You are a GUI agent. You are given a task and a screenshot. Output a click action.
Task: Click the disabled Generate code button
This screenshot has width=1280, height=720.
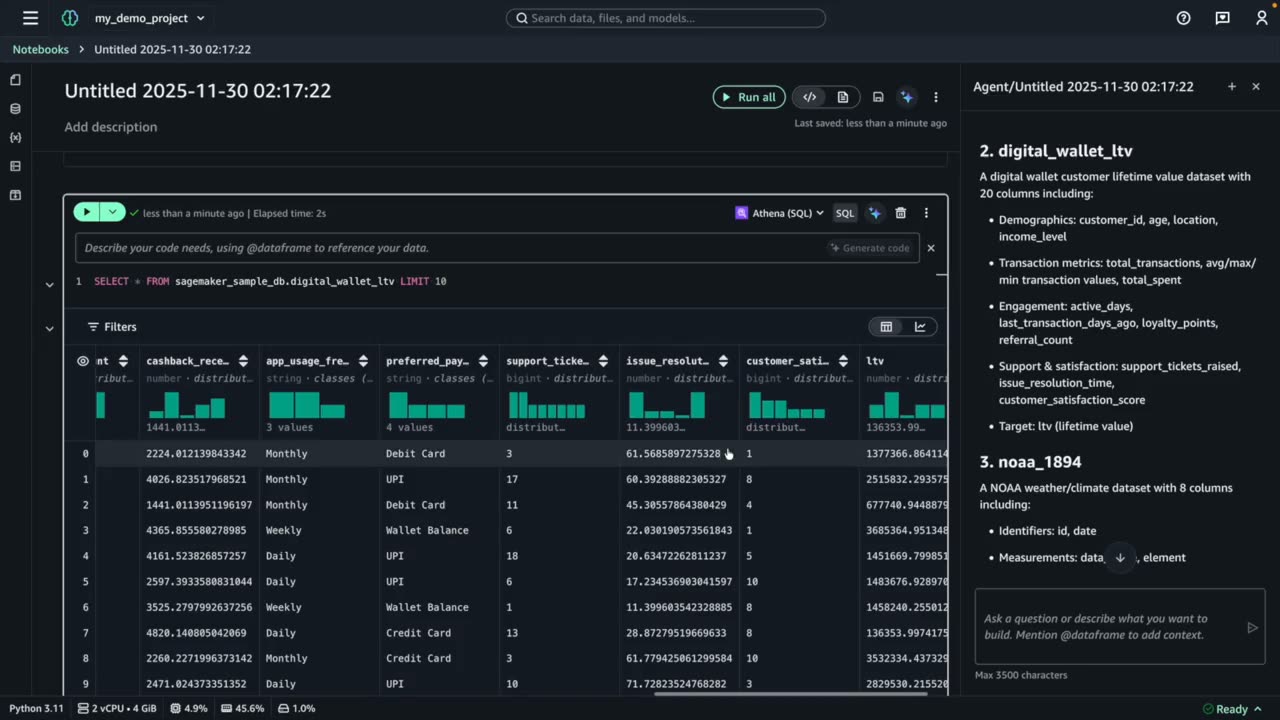pos(869,248)
